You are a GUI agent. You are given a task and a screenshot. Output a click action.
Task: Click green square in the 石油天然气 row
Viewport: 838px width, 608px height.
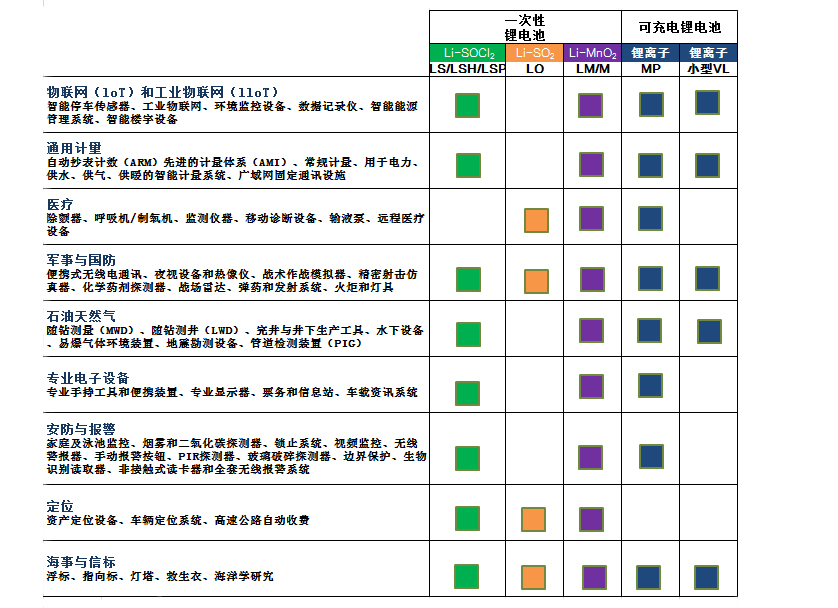click(468, 334)
